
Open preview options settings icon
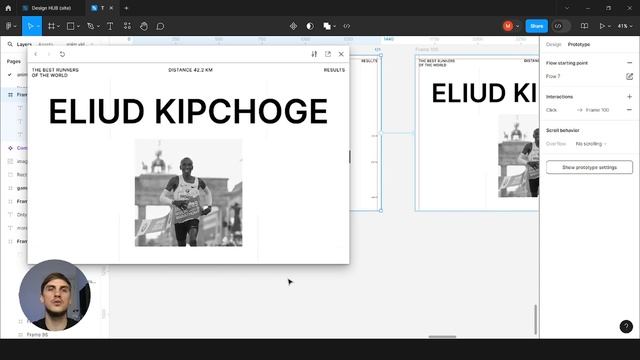point(314,54)
